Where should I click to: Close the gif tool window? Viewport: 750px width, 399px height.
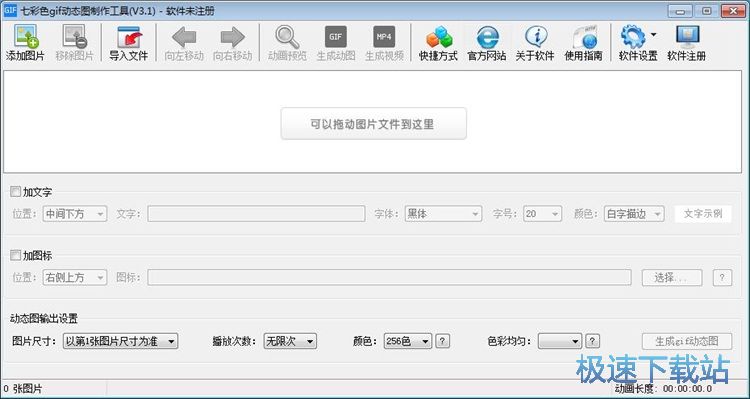coord(734,11)
